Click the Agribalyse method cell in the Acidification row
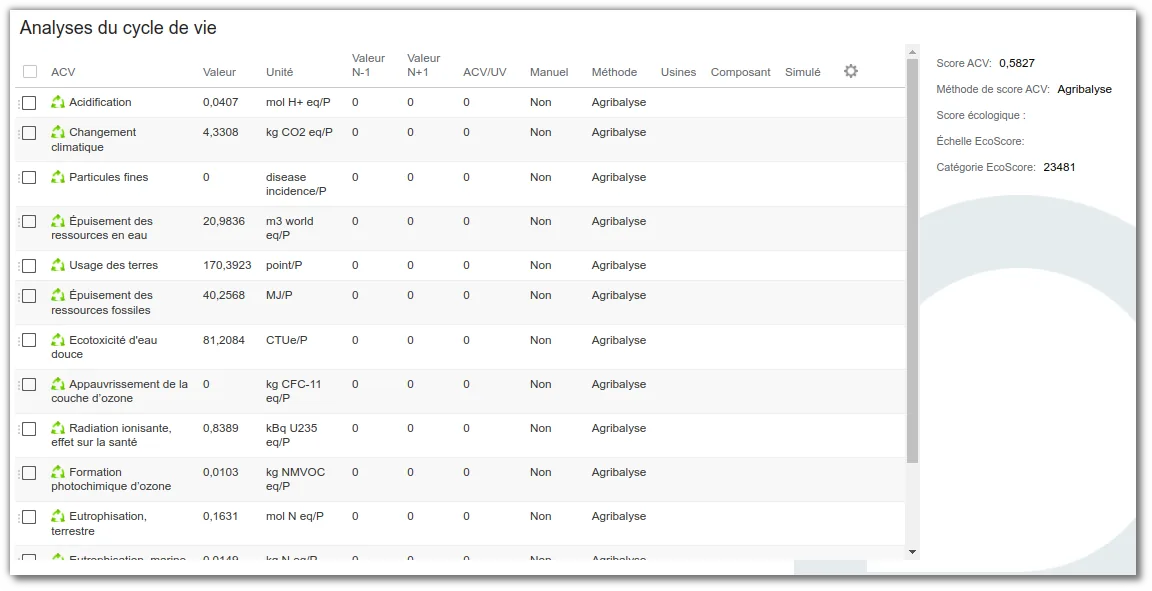 tap(619, 102)
